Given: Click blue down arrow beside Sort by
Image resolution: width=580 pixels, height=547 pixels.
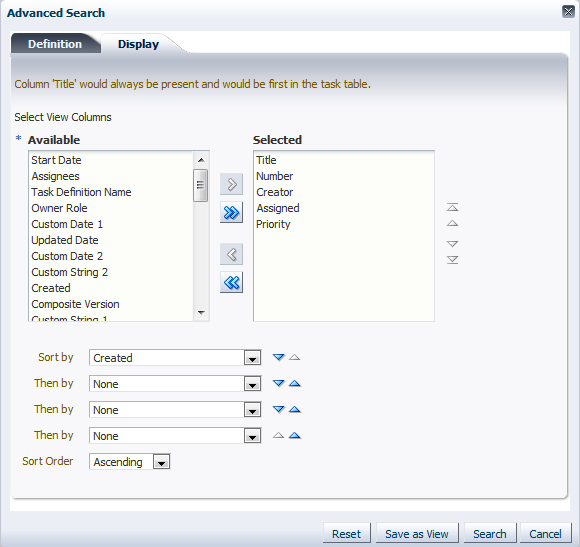Looking at the screenshot, I should (x=279, y=357).
